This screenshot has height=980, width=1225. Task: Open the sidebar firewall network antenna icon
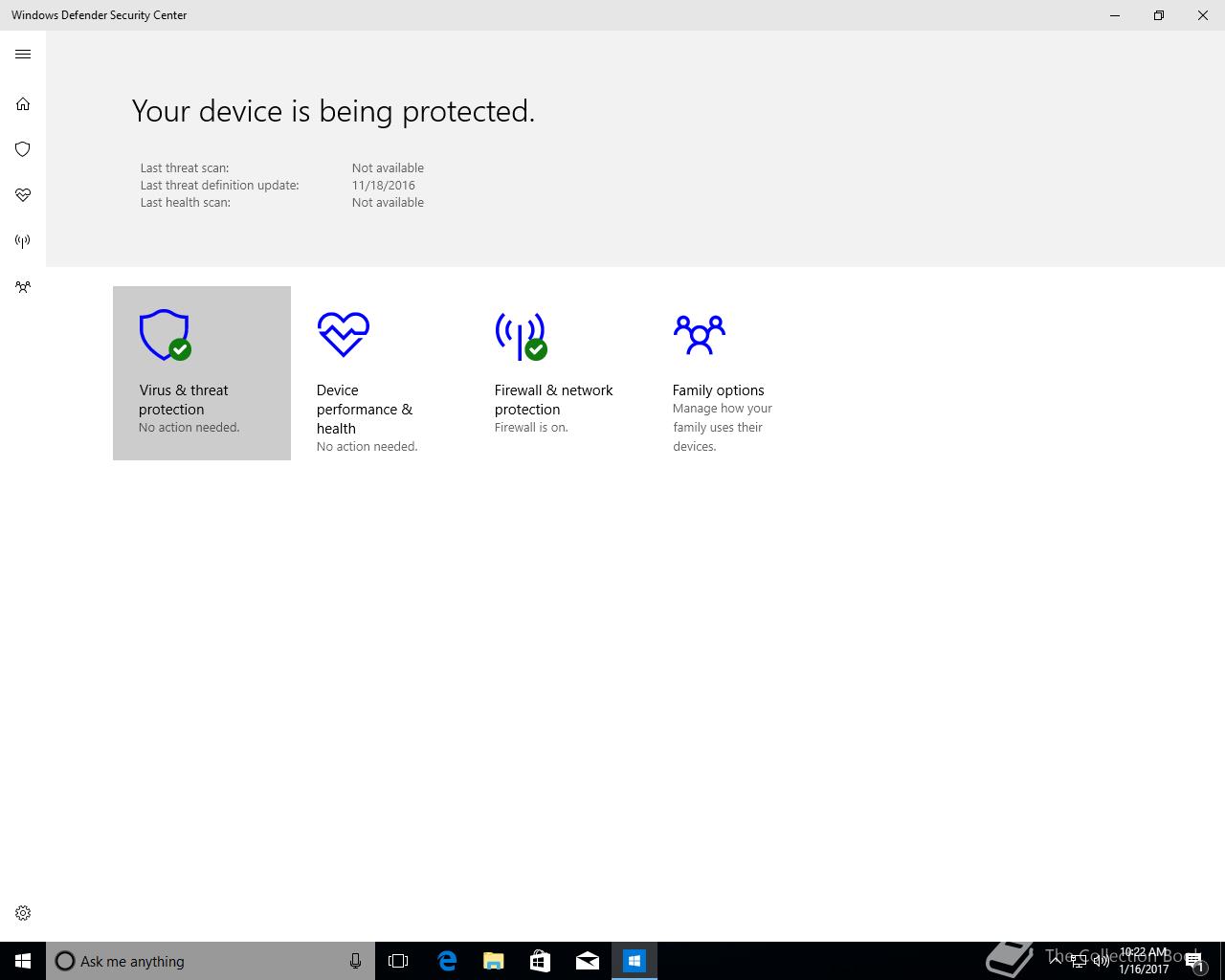23,241
